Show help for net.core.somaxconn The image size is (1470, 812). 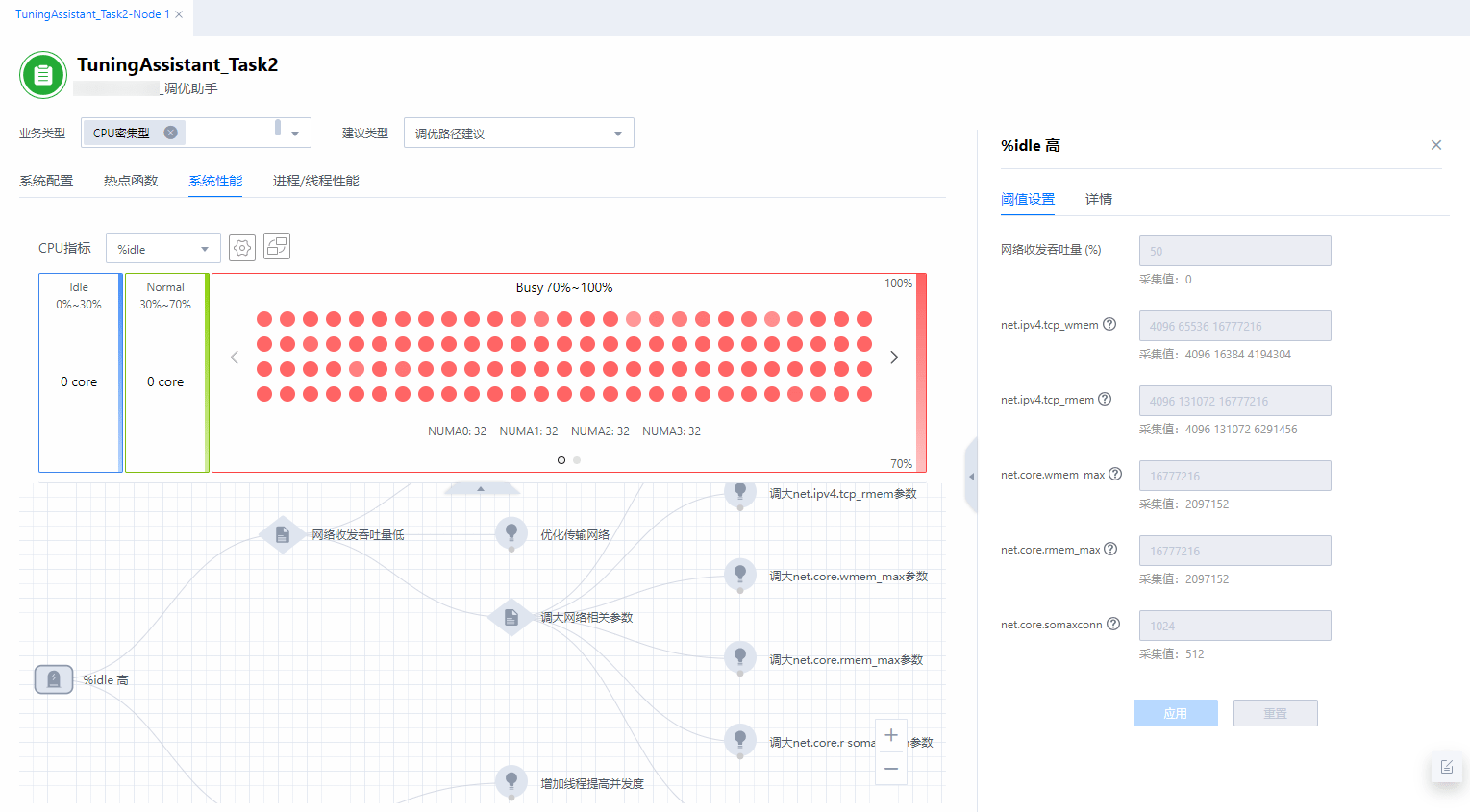(x=1113, y=624)
